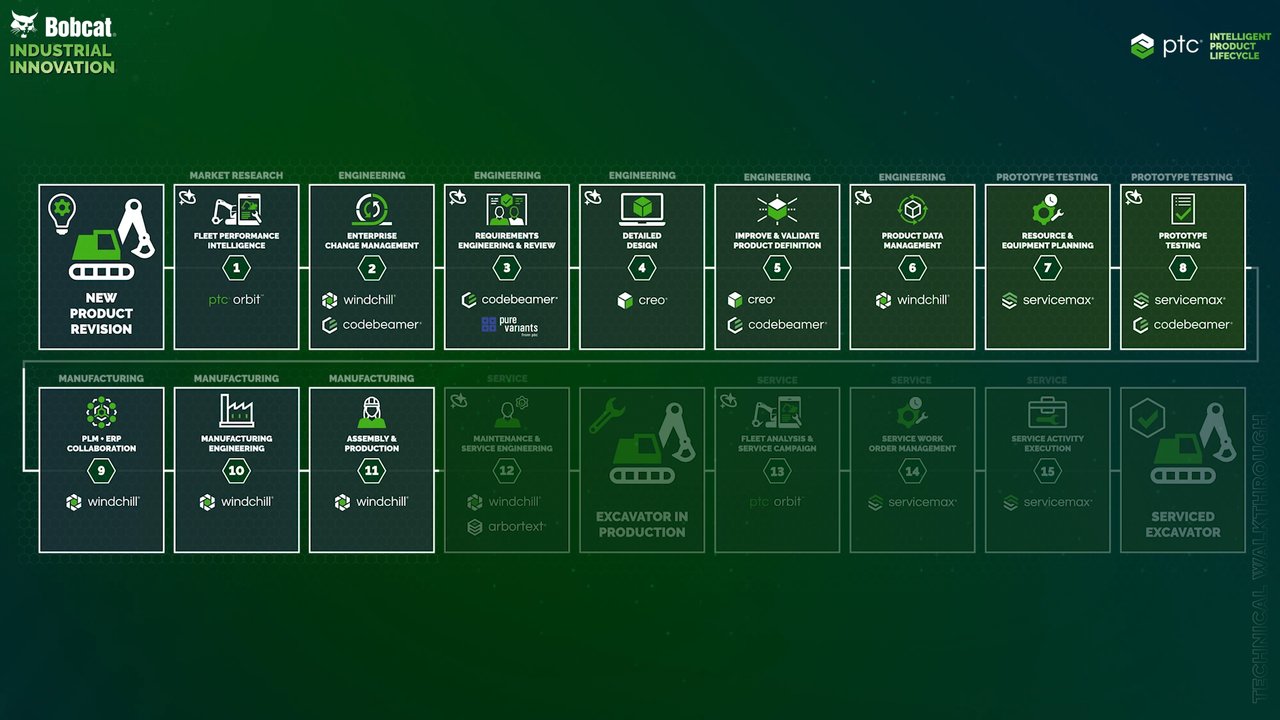Click the "MARKET RESEARCH" heading
Image resolution: width=1280 pixels, height=720 pixels.
tap(236, 176)
